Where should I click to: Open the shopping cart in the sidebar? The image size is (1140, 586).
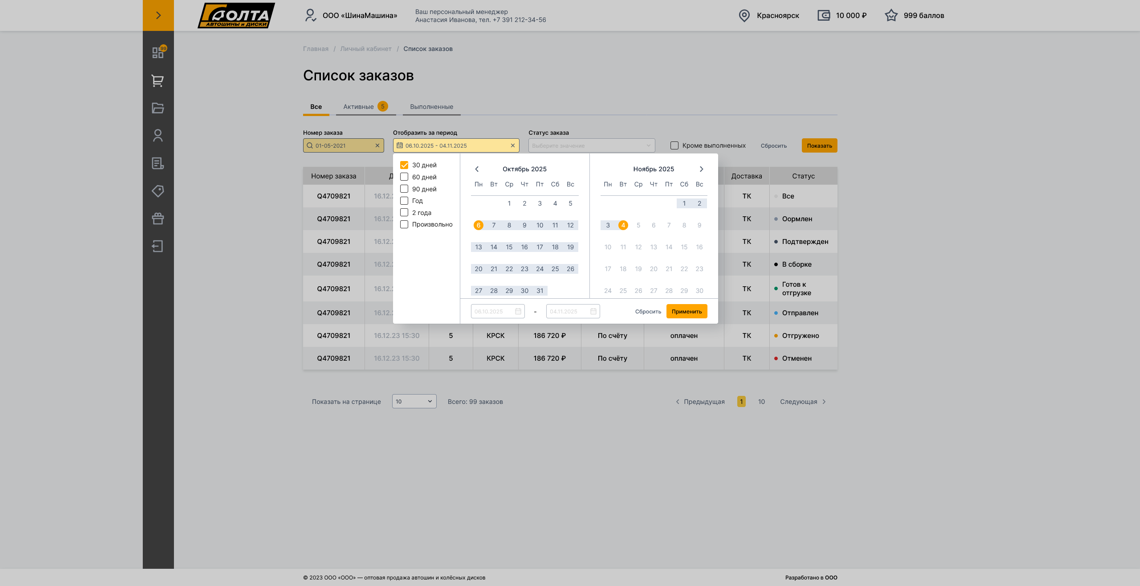click(x=157, y=80)
